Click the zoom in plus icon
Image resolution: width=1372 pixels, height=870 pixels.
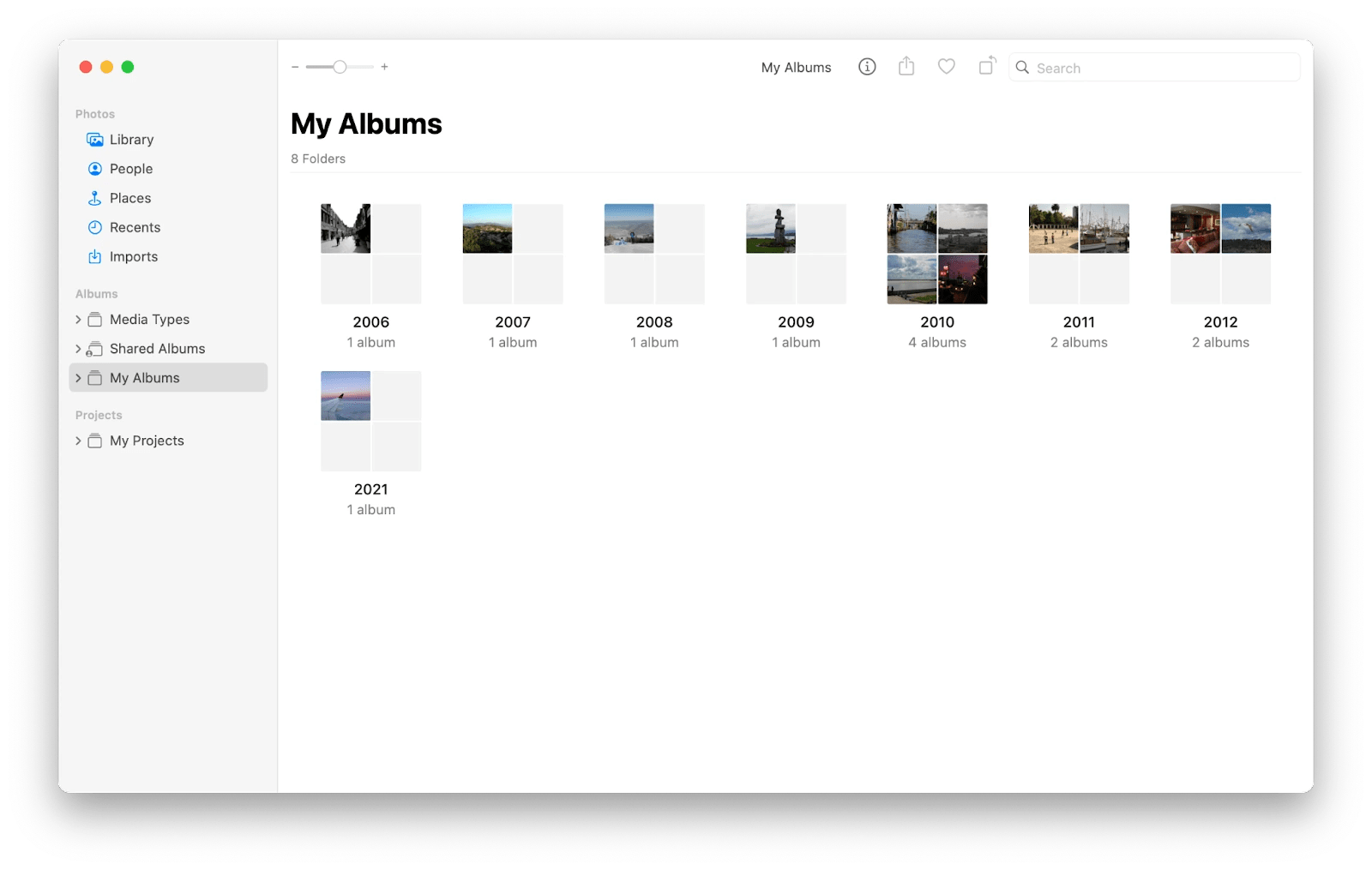(x=384, y=67)
